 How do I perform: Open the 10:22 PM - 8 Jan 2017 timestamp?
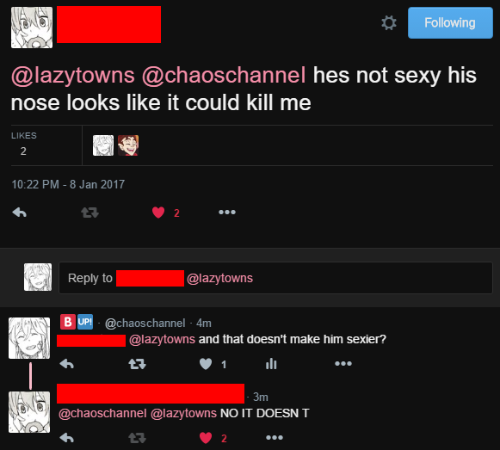pyautogui.click(x=68, y=184)
